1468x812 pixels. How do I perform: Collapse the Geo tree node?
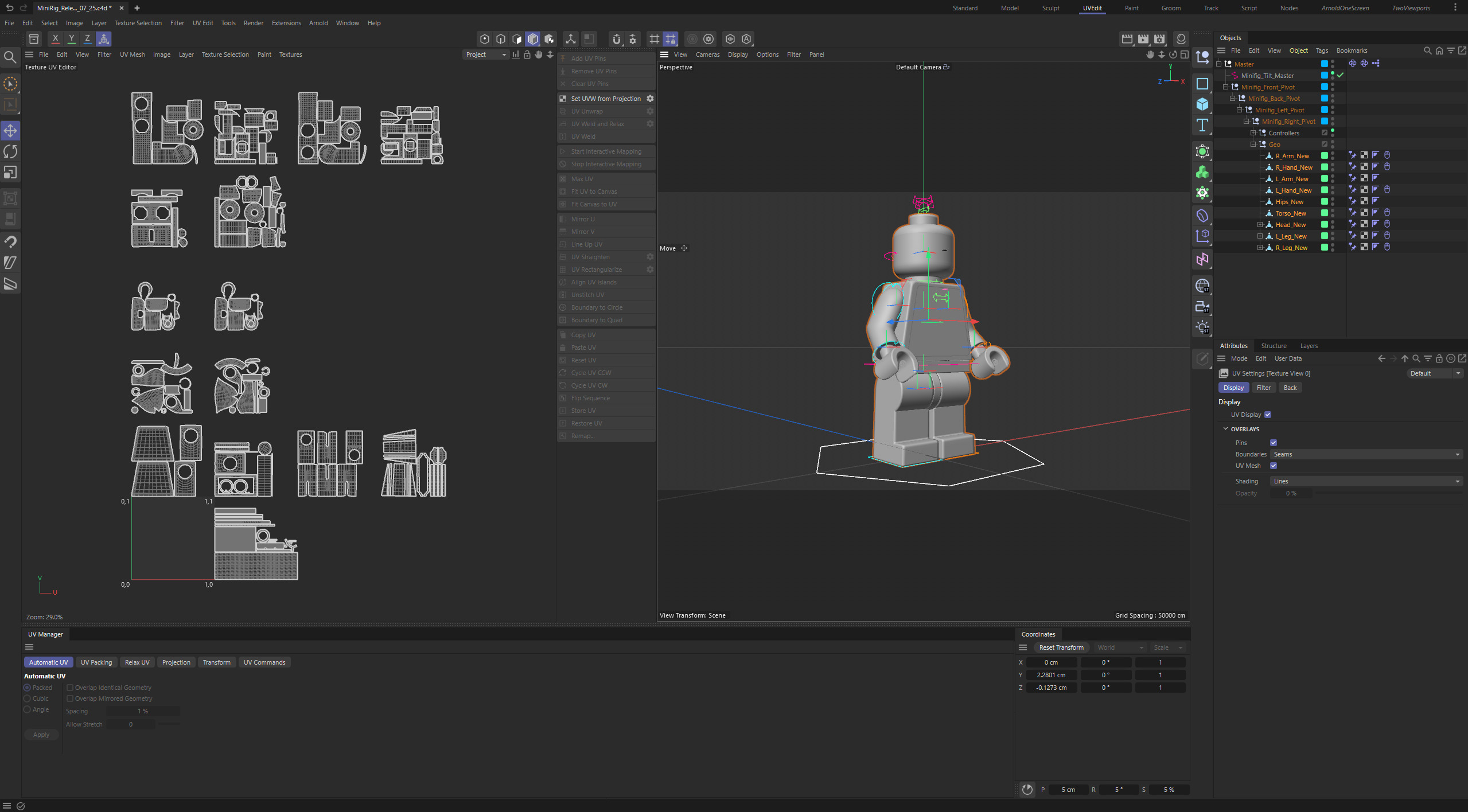(1253, 145)
